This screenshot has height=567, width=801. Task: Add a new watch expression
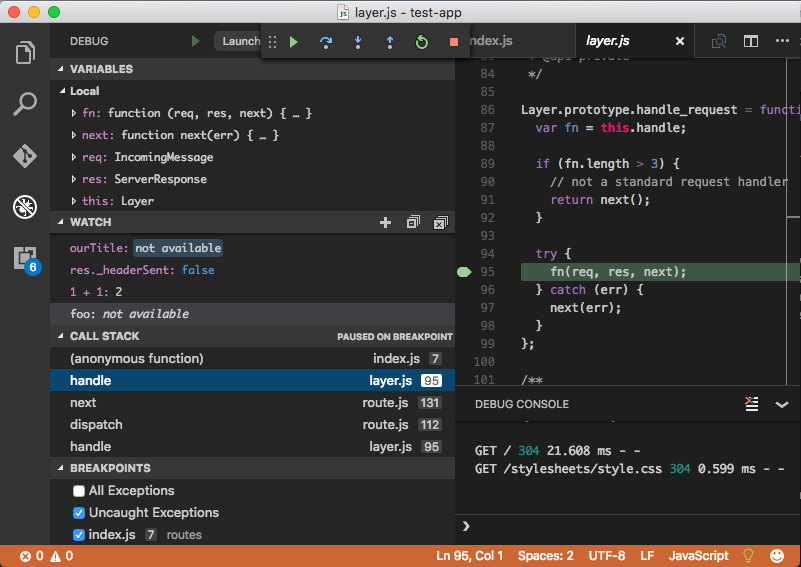tap(386, 223)
